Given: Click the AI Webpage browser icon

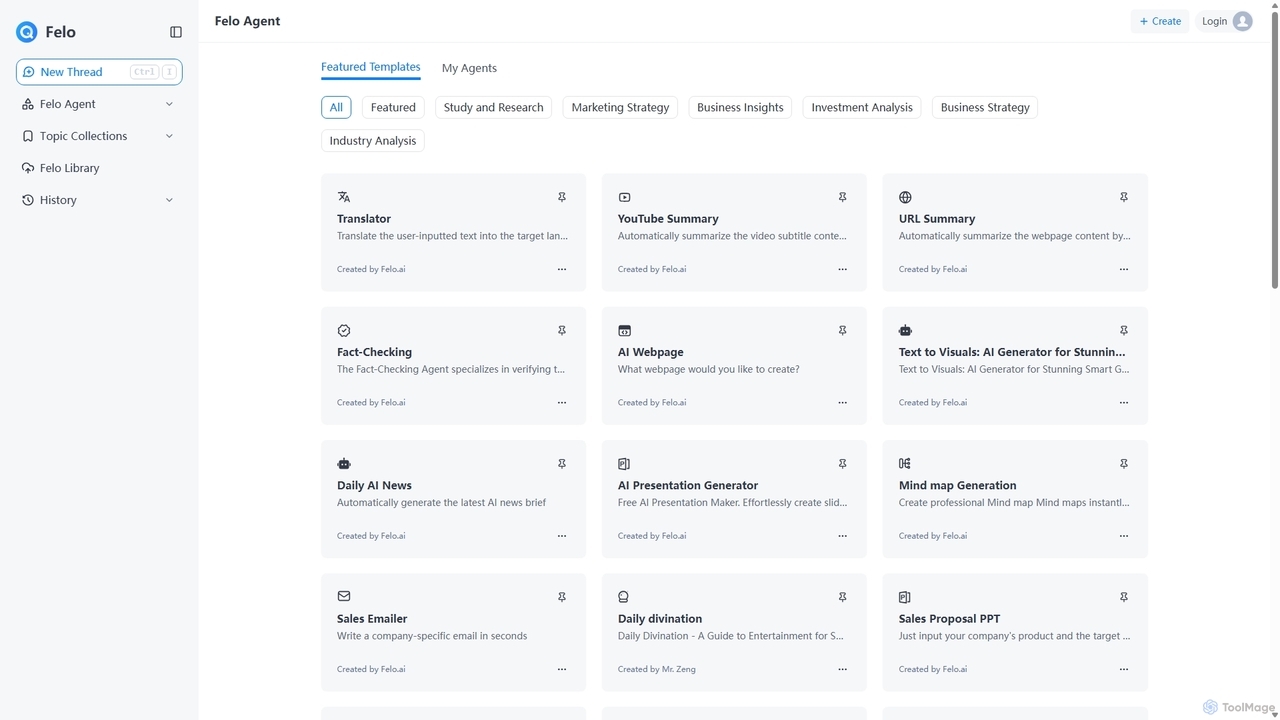Looking at the screenshot, I should click(625, 330).
